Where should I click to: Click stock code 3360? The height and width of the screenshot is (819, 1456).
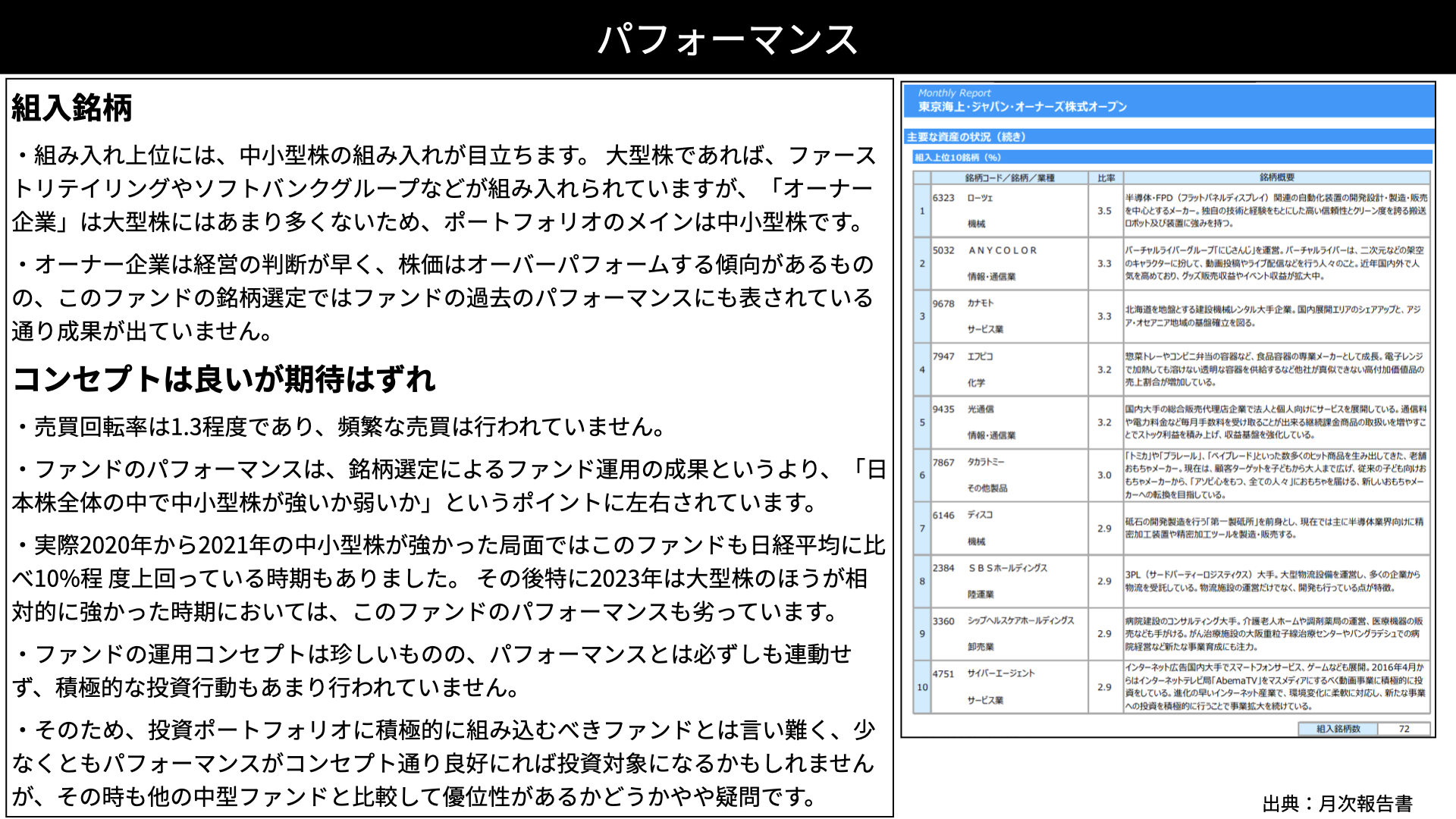click(943, 620)
